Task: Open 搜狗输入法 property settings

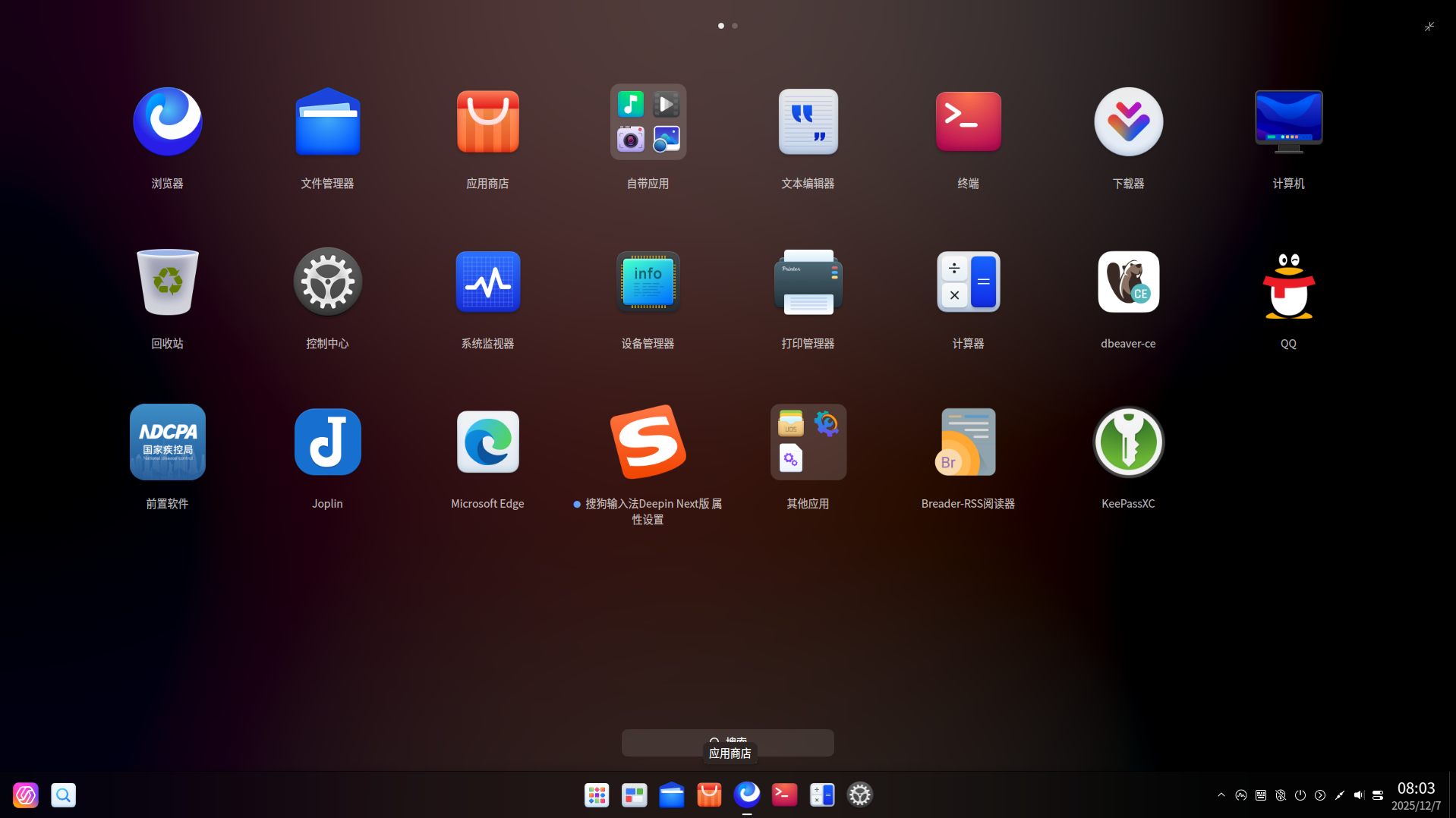Action: [648, 442]
